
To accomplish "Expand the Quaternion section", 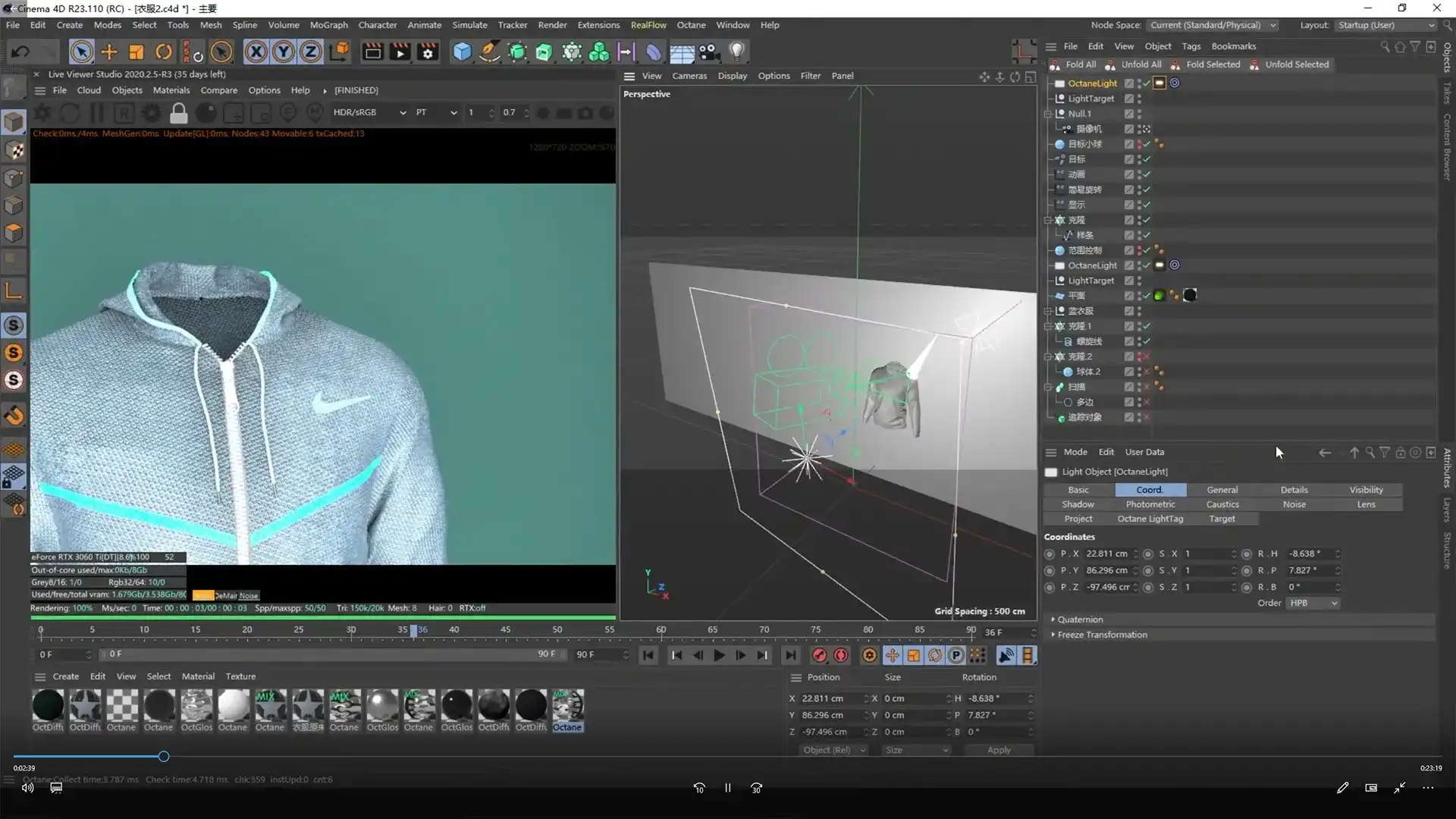I will pos(1080,620).
